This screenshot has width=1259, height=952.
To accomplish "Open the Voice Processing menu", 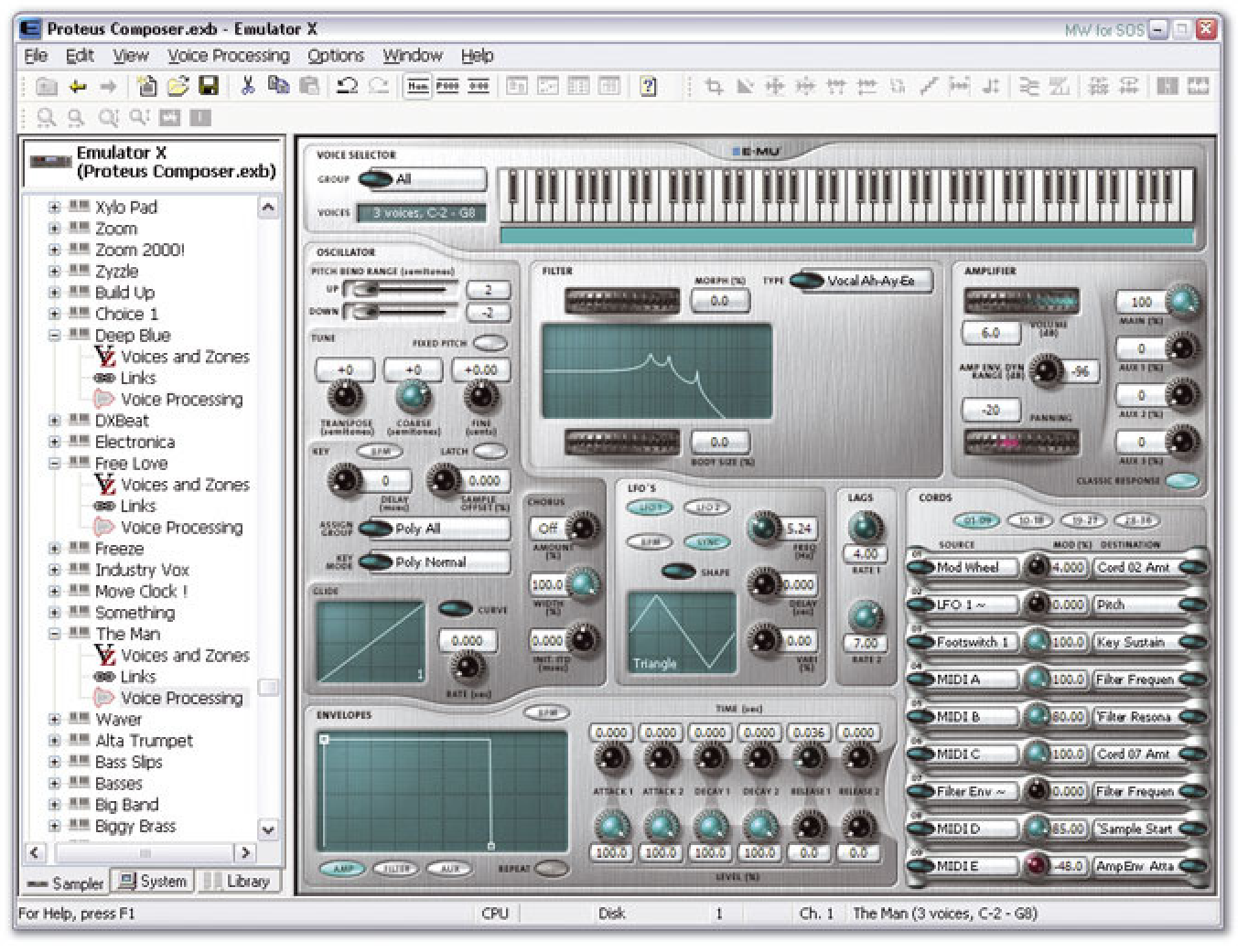I will point(228,56).
